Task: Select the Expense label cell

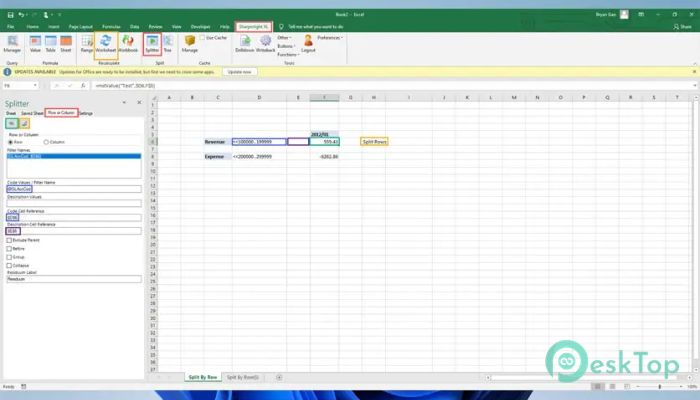Action: [215, 157]
